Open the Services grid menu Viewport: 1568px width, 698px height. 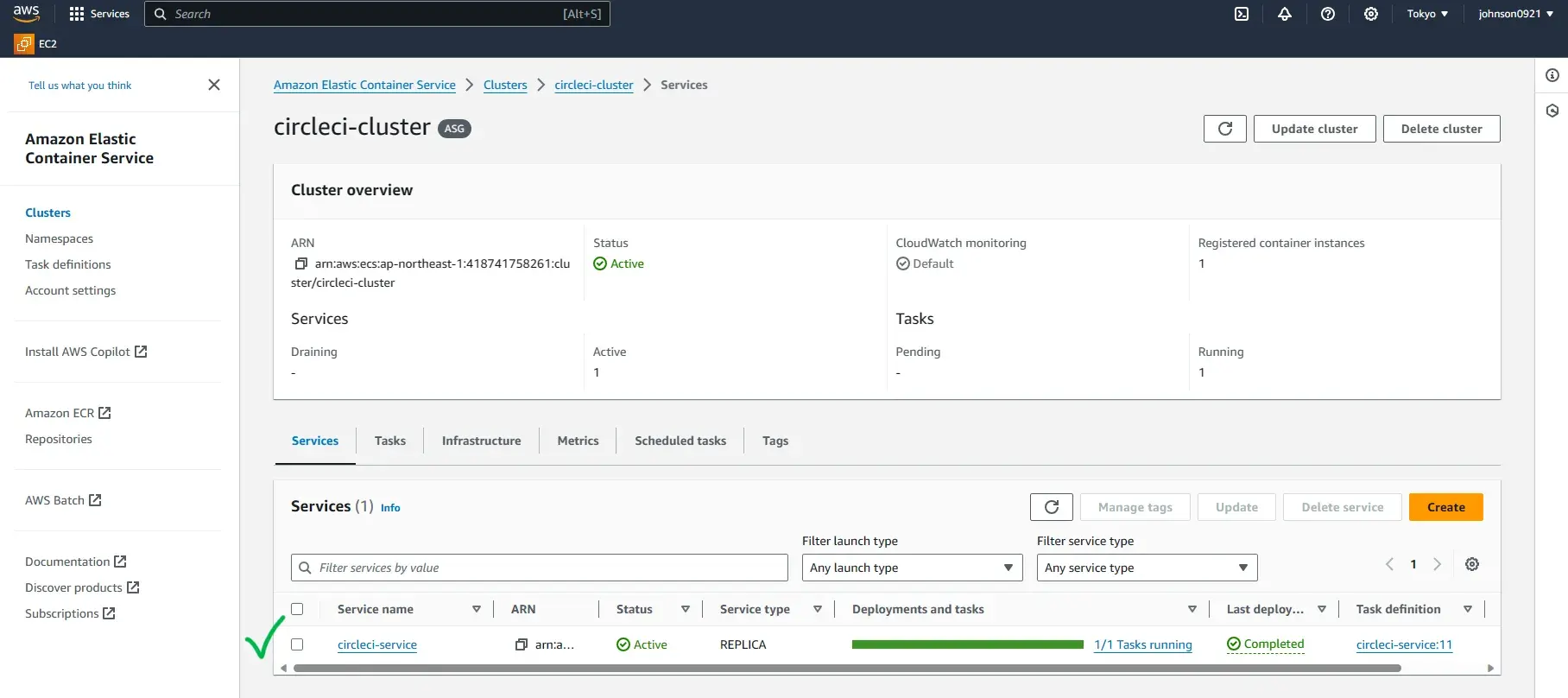pos(98,14)
